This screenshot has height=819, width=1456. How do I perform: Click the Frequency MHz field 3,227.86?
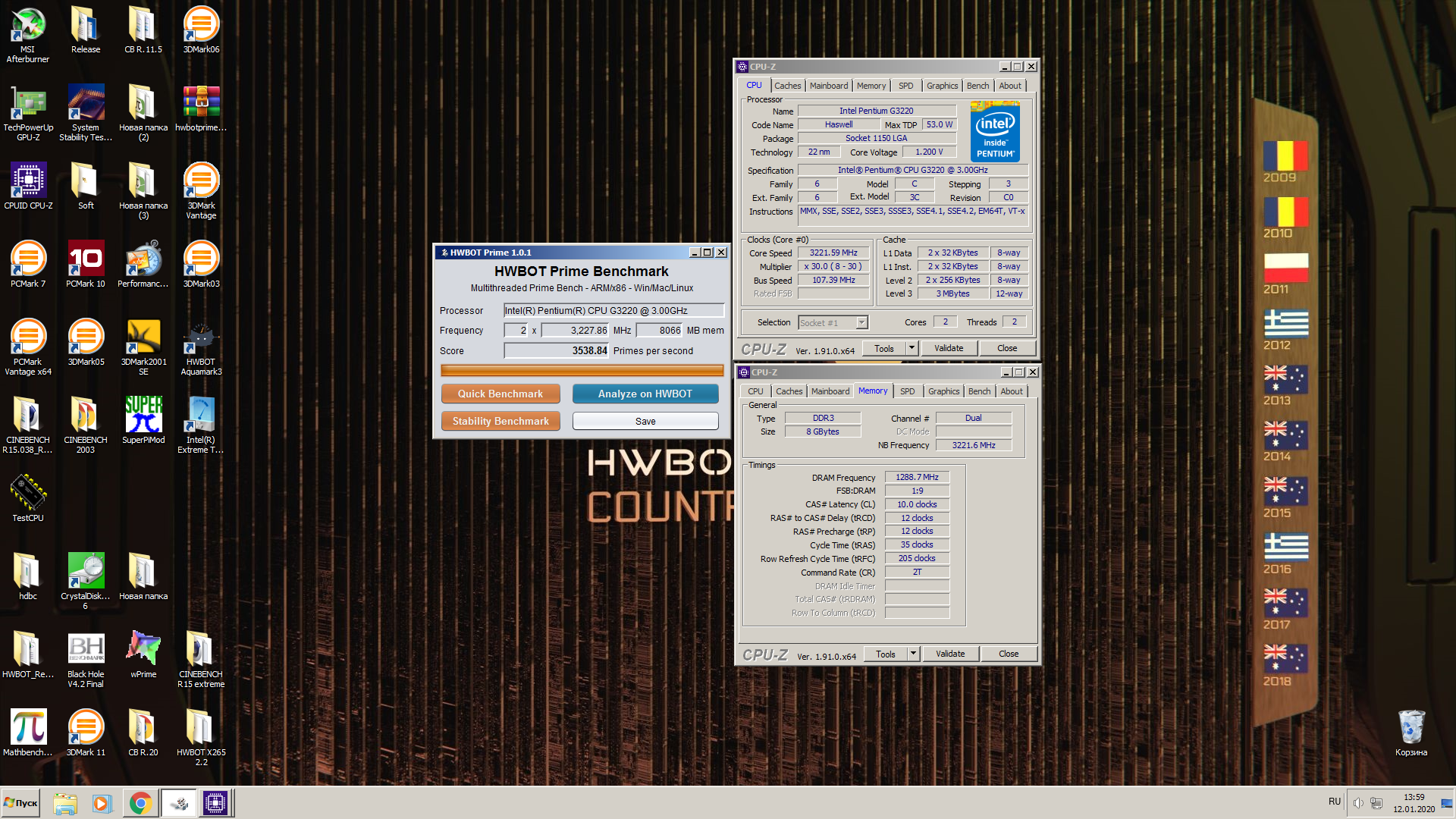[575, 330]
